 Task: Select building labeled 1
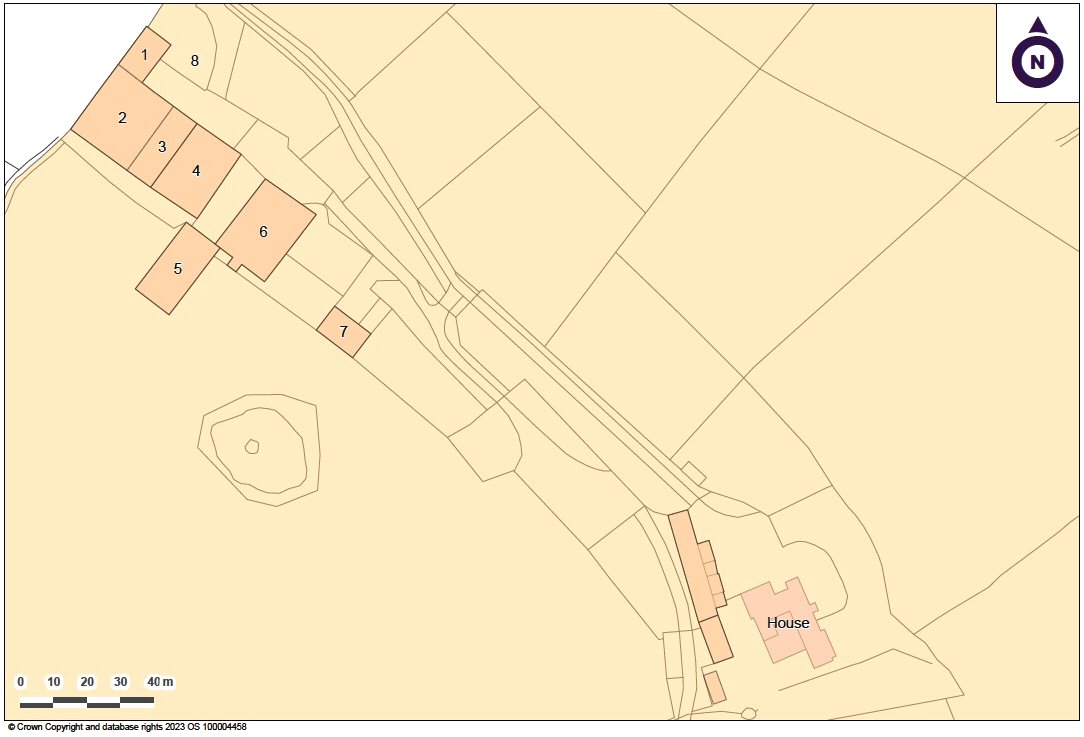tap(146, 55)
